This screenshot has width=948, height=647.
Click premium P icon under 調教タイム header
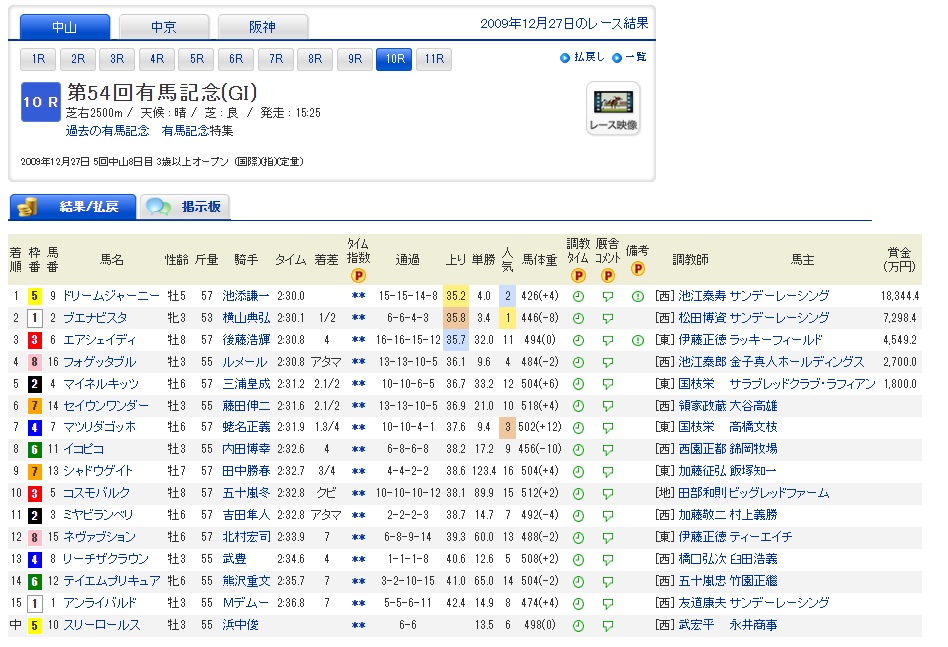pyautogui.click(x=578, y=275)
